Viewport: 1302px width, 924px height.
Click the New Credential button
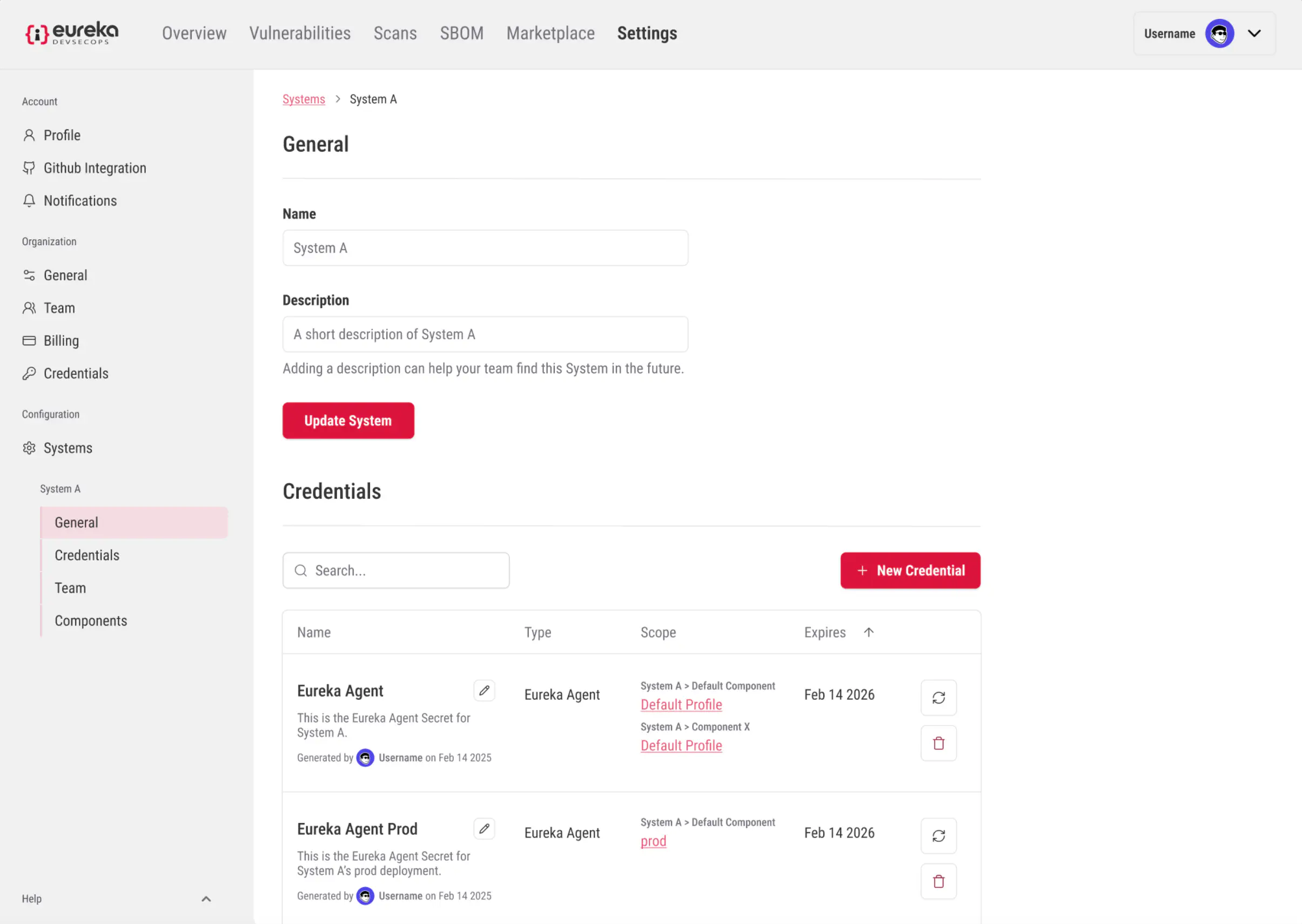[910, 571]
